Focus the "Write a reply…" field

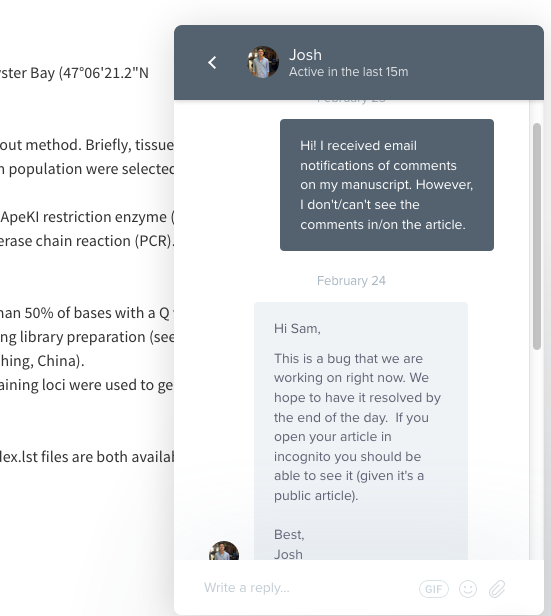tap(306, 588)
